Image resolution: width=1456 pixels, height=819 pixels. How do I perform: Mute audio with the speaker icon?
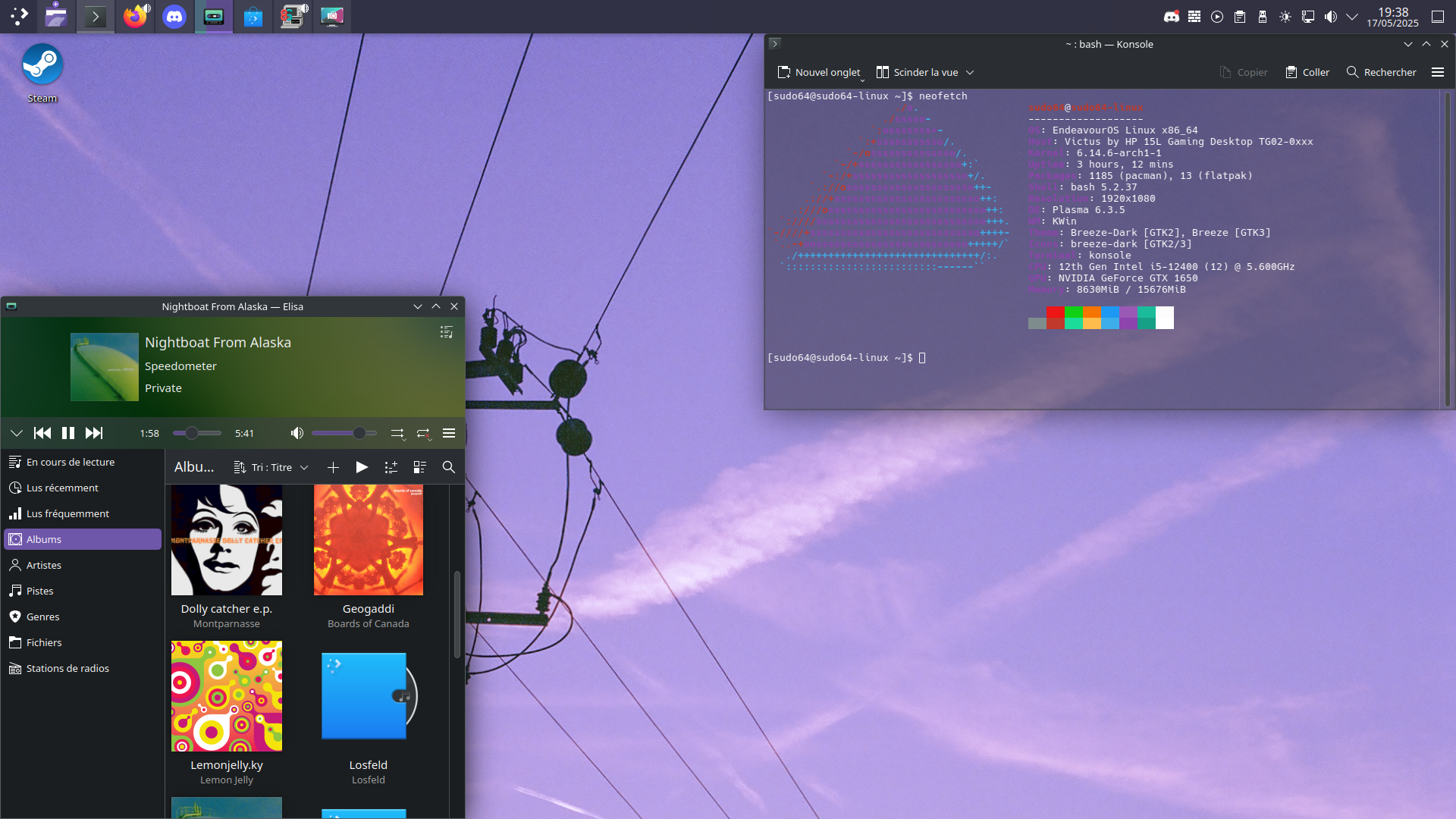(297, 433)
